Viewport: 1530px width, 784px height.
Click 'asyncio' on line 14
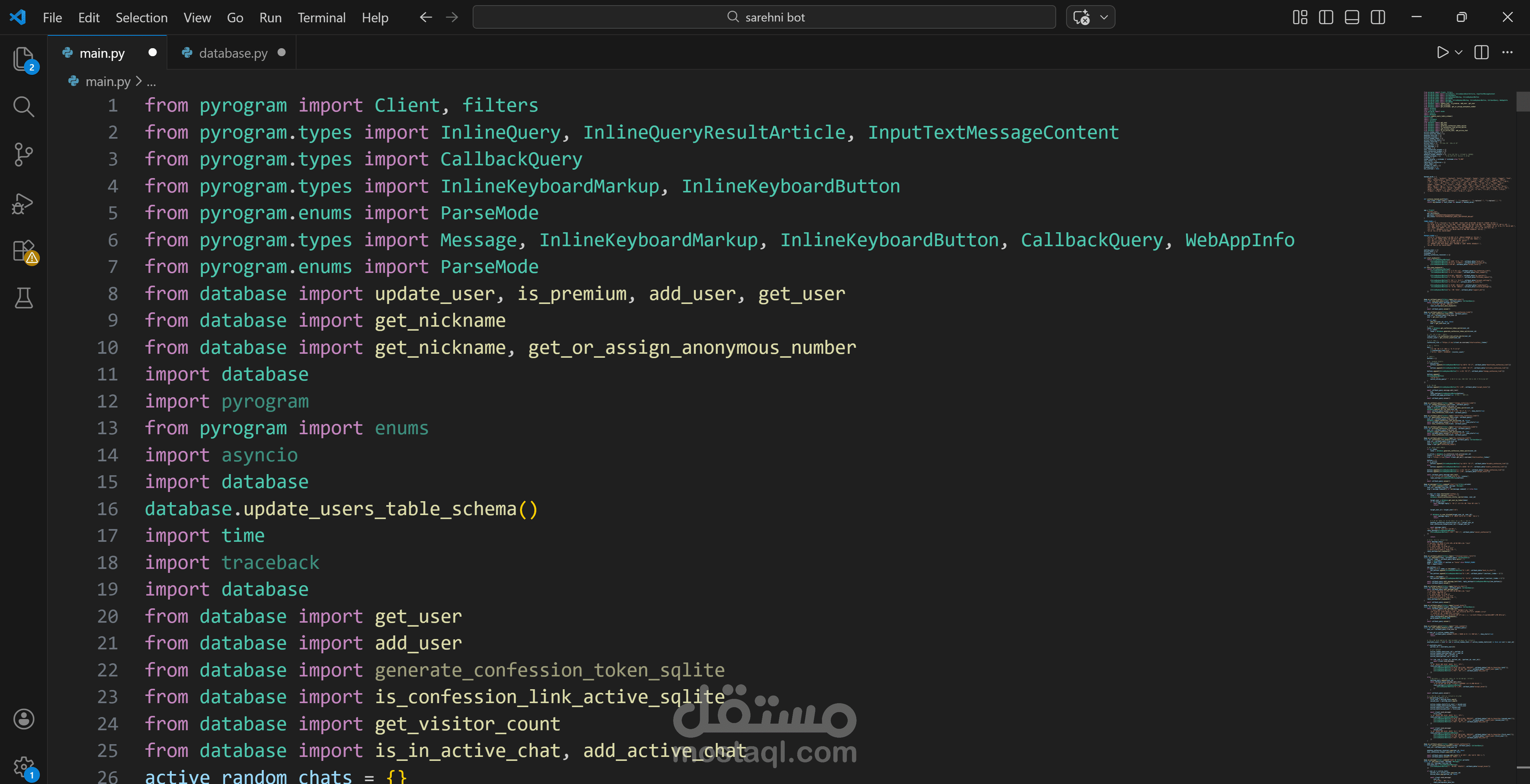tap(259, 455)
